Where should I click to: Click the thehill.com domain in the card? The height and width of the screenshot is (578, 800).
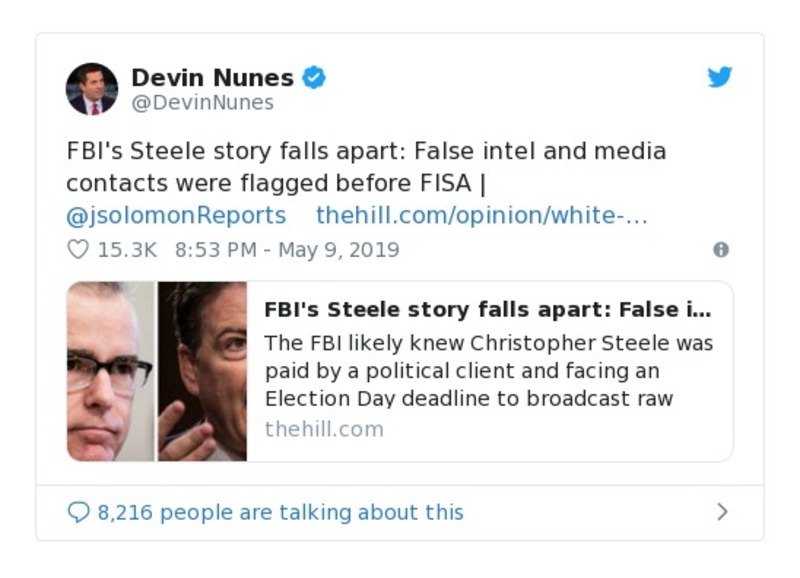click(x=323, y=429)
